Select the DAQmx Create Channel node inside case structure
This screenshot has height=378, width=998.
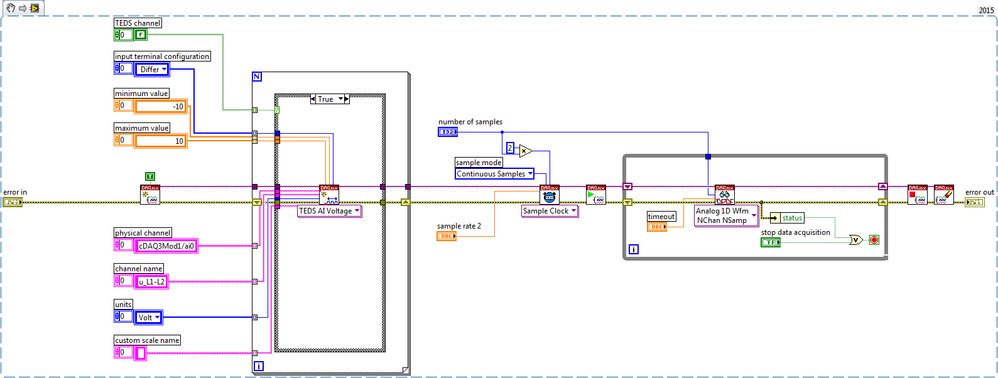pos(329,195)
